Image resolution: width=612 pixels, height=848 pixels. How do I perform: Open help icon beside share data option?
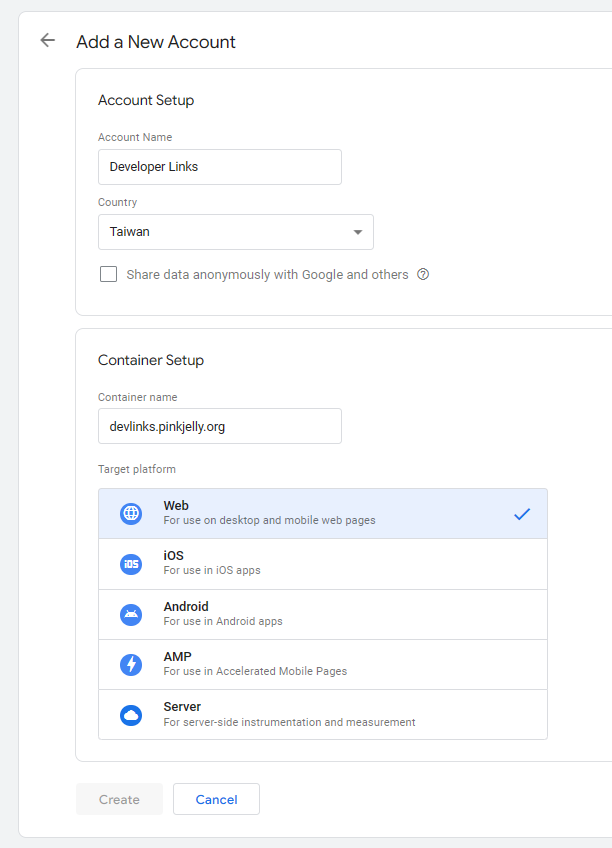[x=423, y=275]
